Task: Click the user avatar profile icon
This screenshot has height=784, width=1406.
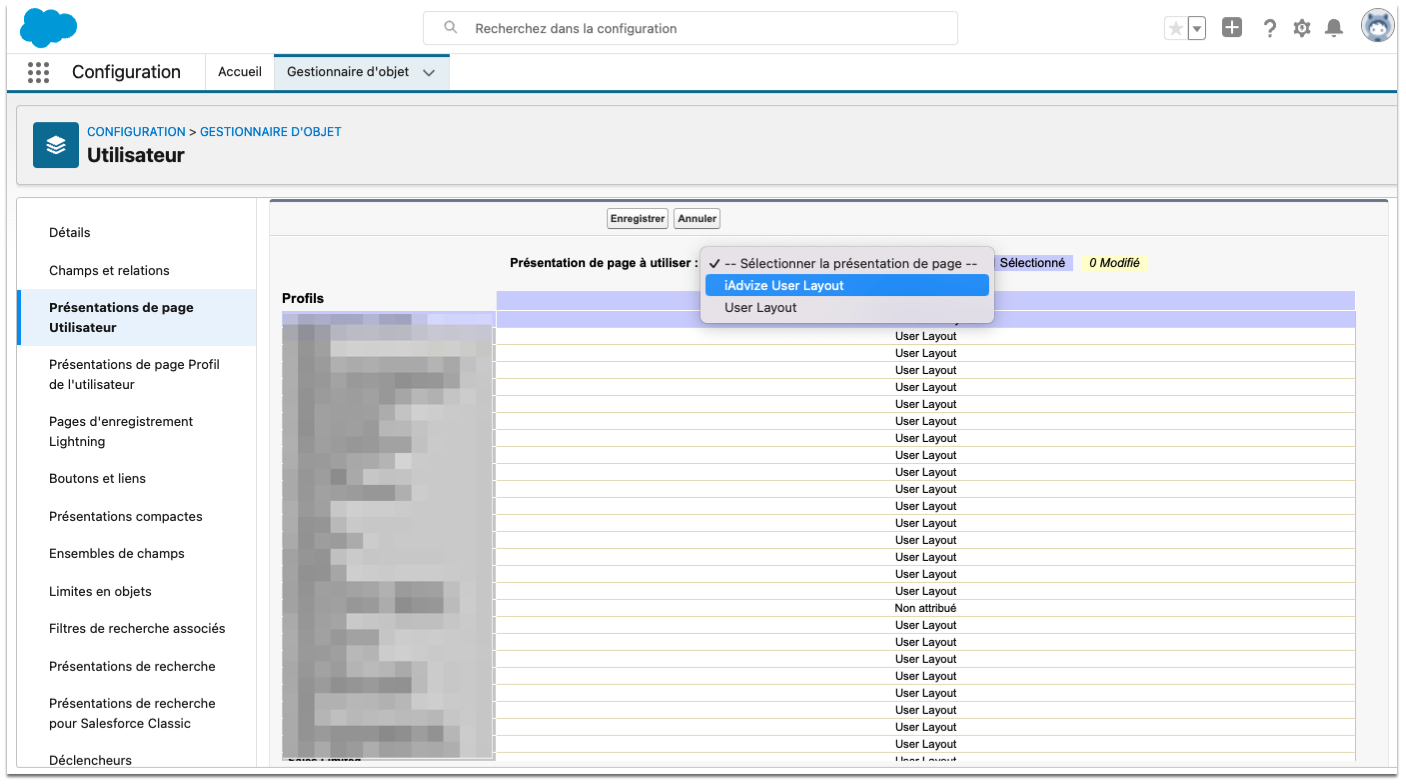Action: coord(1377,27)
